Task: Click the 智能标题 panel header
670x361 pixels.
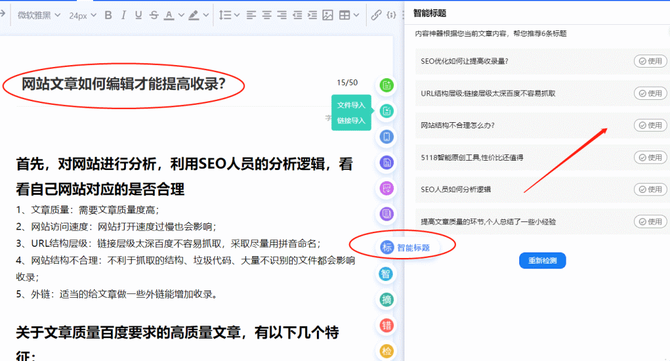Action: [429, 13]
